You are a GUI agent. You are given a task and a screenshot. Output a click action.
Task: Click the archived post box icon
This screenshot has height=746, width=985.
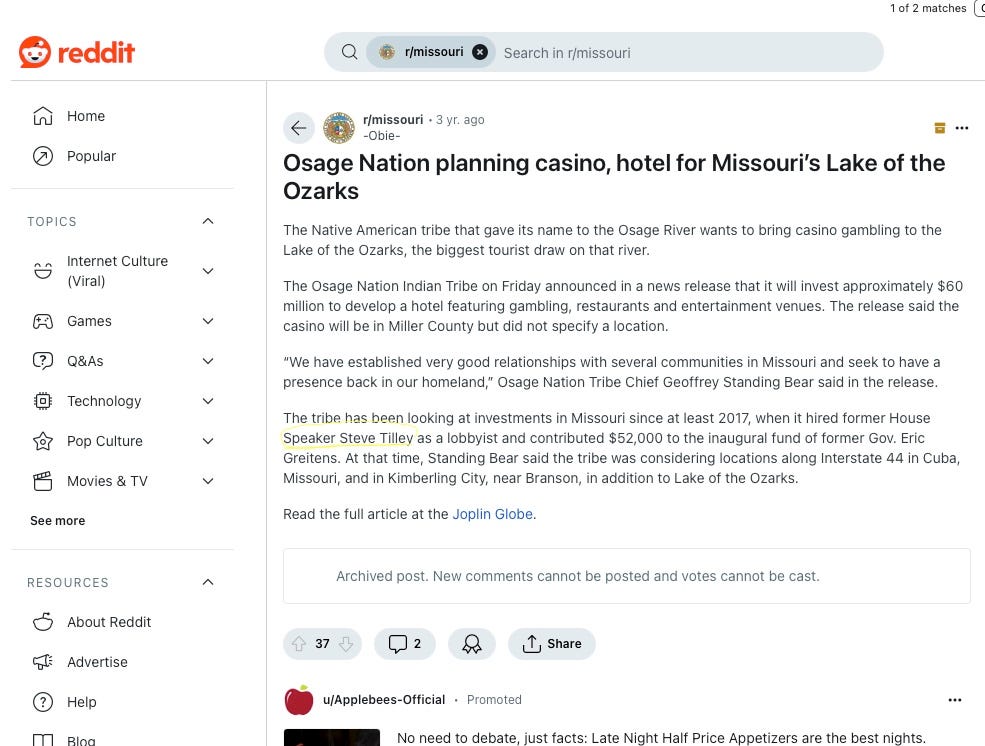(x=940, y=128)
